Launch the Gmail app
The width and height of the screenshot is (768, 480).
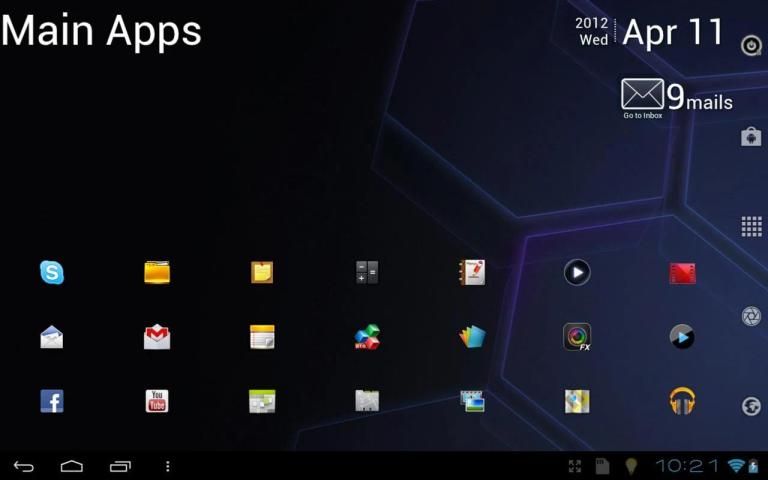click(157, 337)
